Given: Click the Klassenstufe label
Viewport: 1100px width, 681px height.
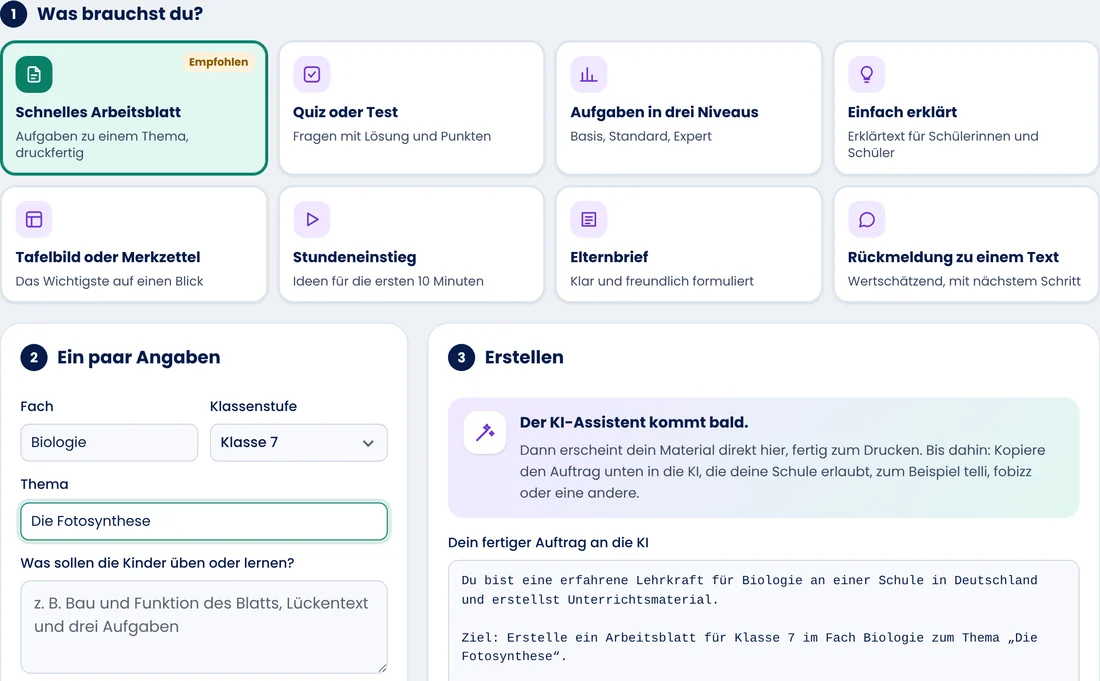Looking at the screenshot, I should point(253,406).
